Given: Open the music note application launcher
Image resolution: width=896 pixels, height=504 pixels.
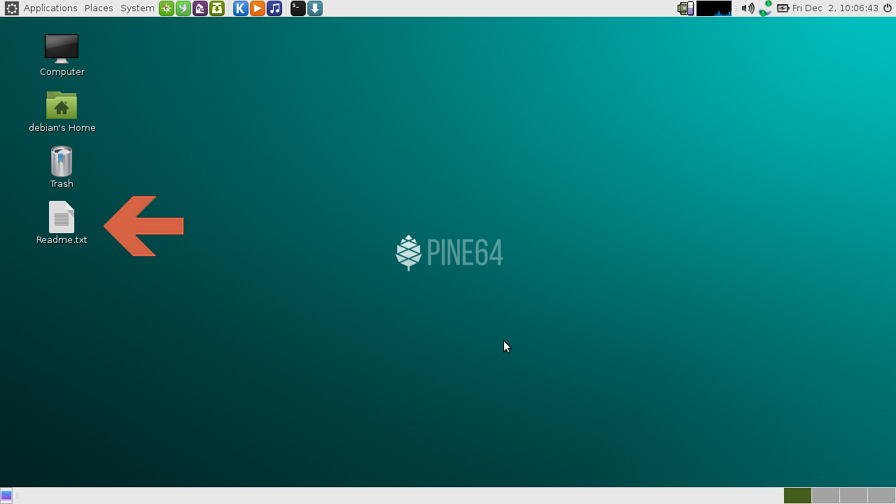Looking at the screenshot, I should click(274, 8).
